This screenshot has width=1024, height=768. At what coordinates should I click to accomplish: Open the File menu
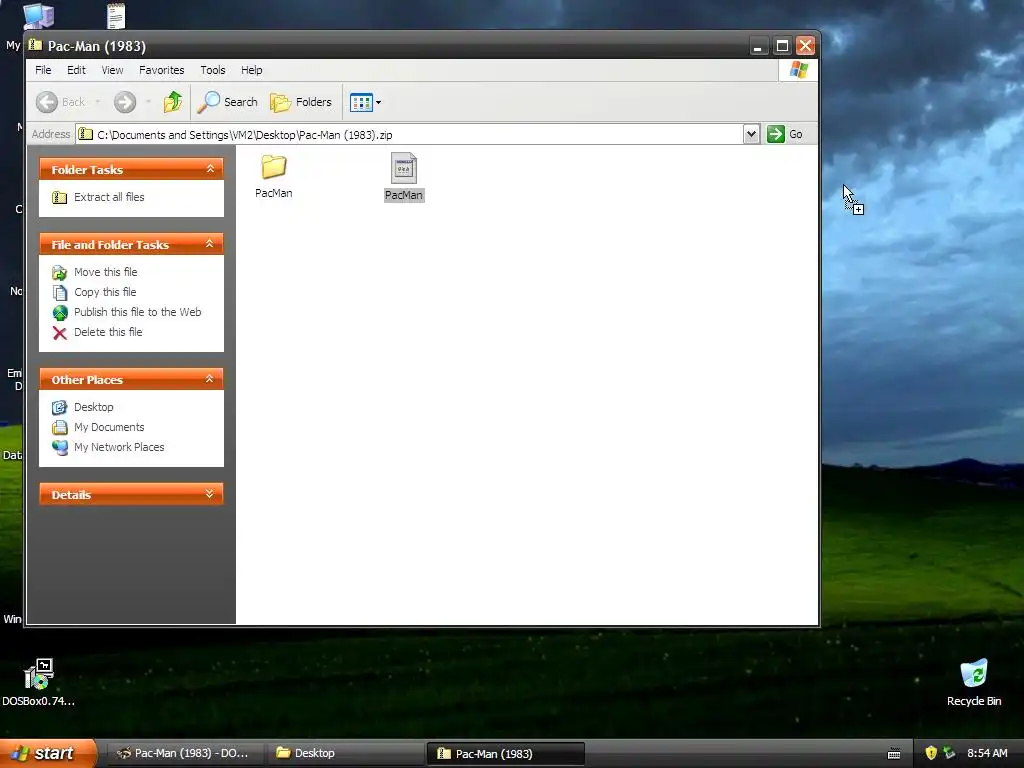click(x=43, y=70)
